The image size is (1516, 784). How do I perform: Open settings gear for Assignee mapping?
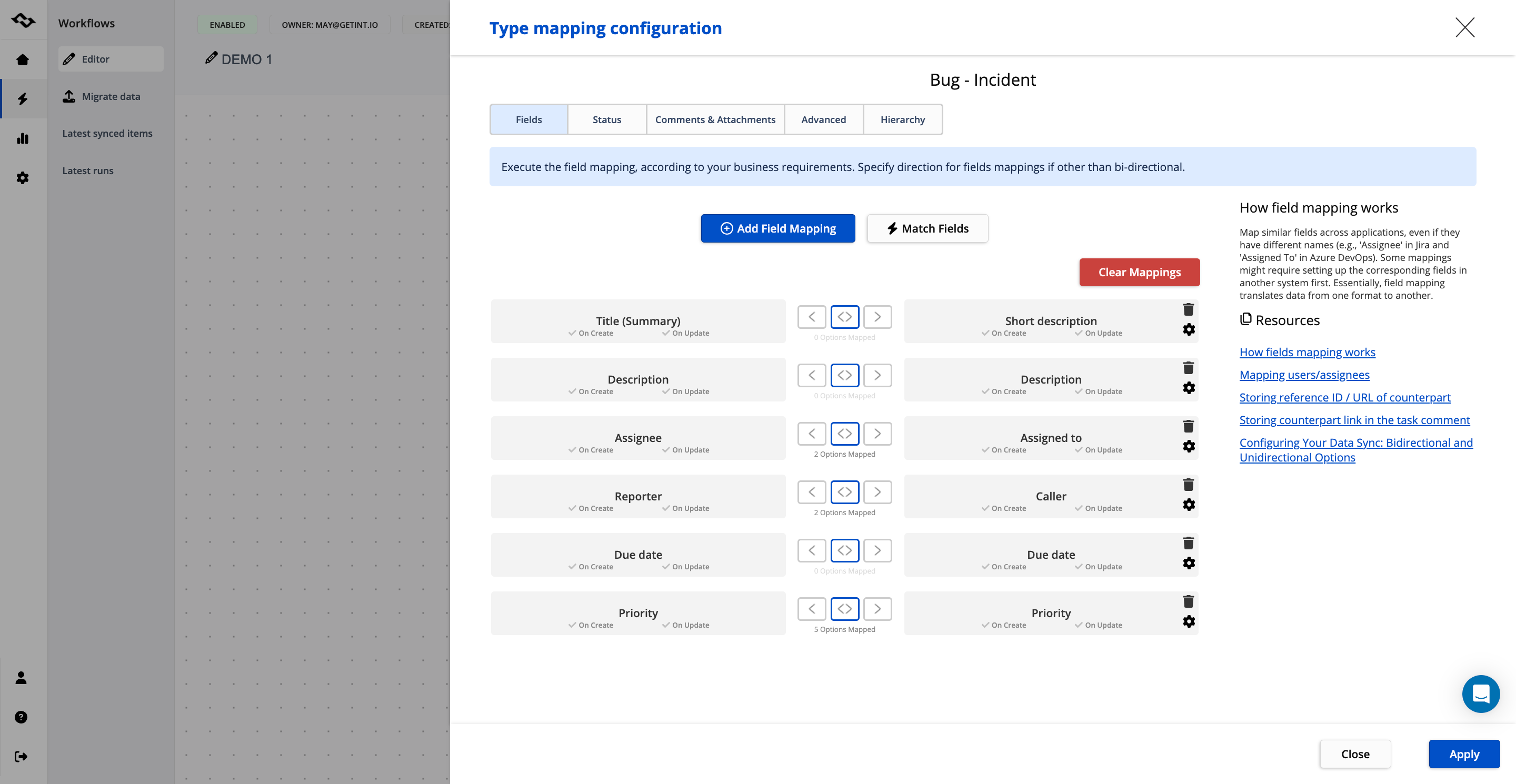1189,446
